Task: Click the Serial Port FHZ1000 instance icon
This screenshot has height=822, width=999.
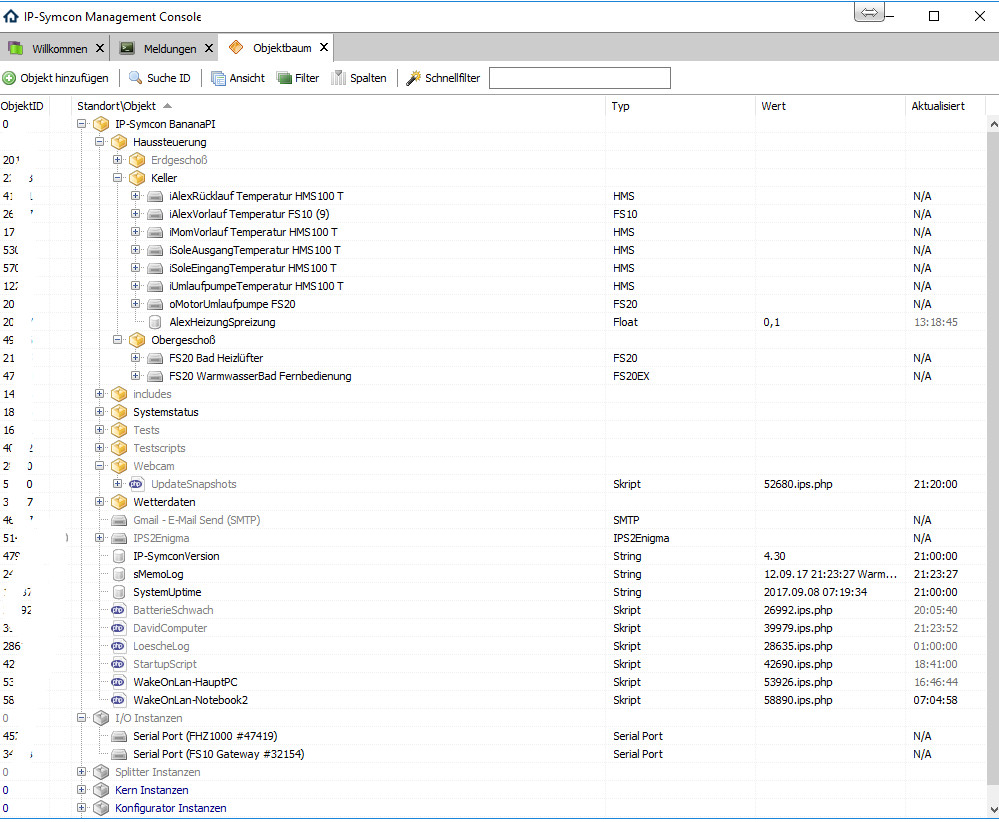Action: (119, 737)
